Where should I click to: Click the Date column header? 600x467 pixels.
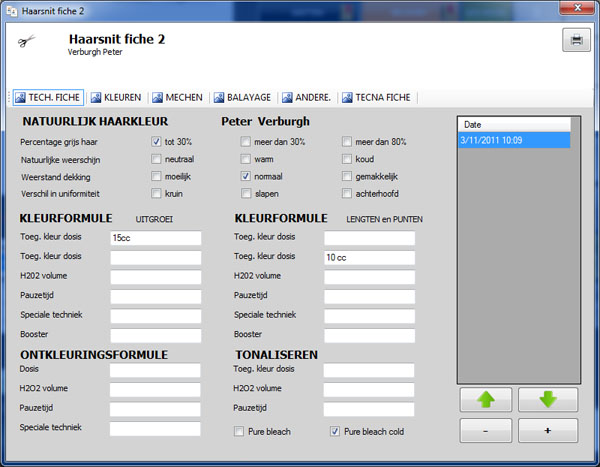pos(514,124)
